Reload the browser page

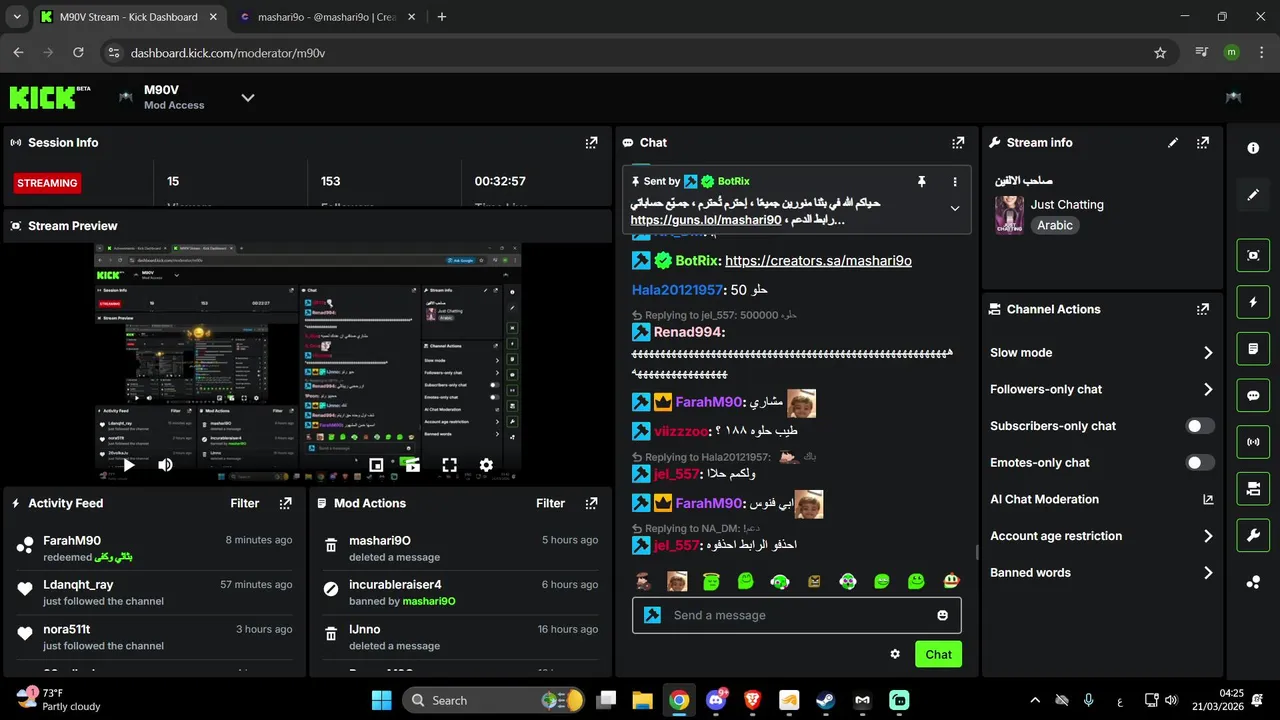click(x=78, y=53)
